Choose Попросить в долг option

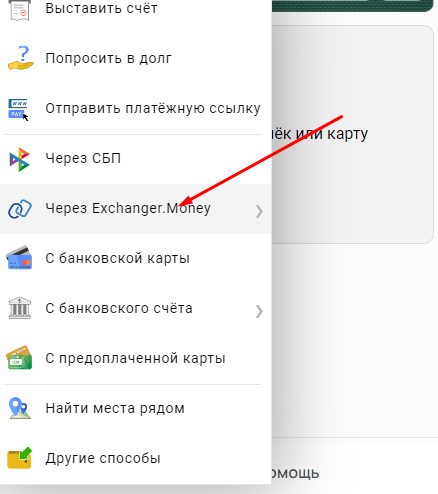[x=136, y=58]
